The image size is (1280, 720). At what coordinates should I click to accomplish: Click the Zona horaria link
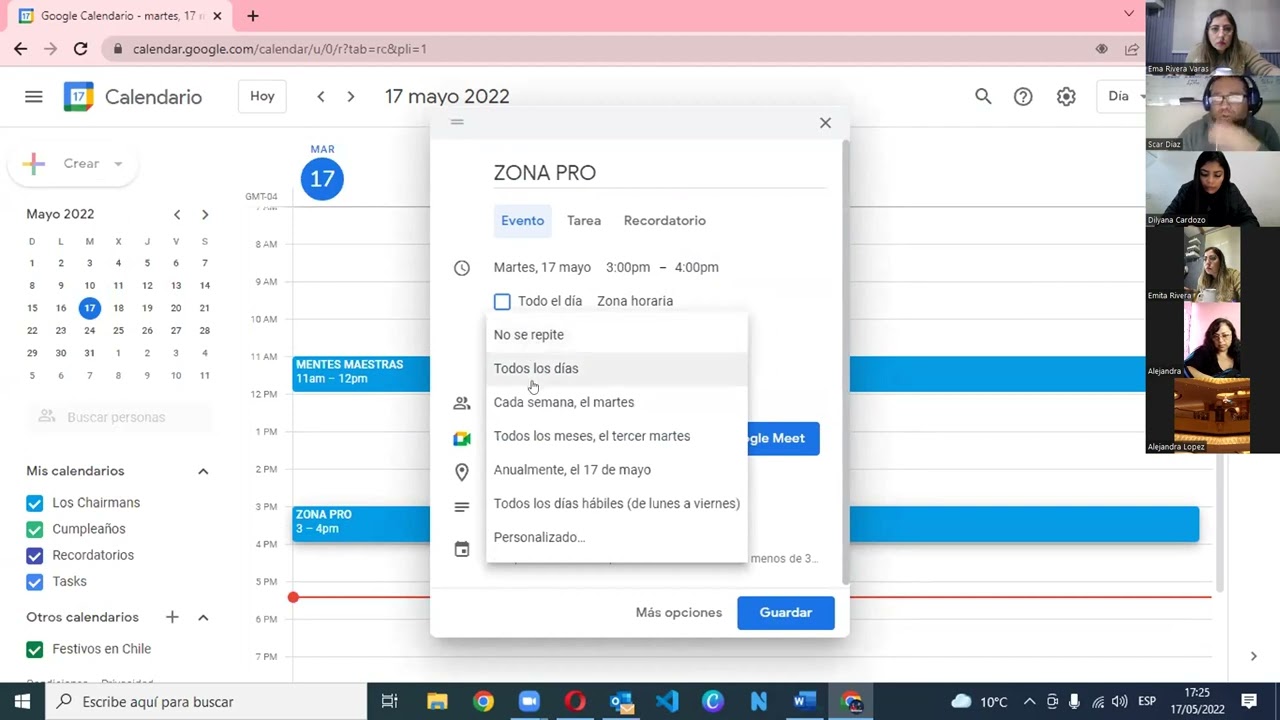pyautogui.click(x=635, y=301)
